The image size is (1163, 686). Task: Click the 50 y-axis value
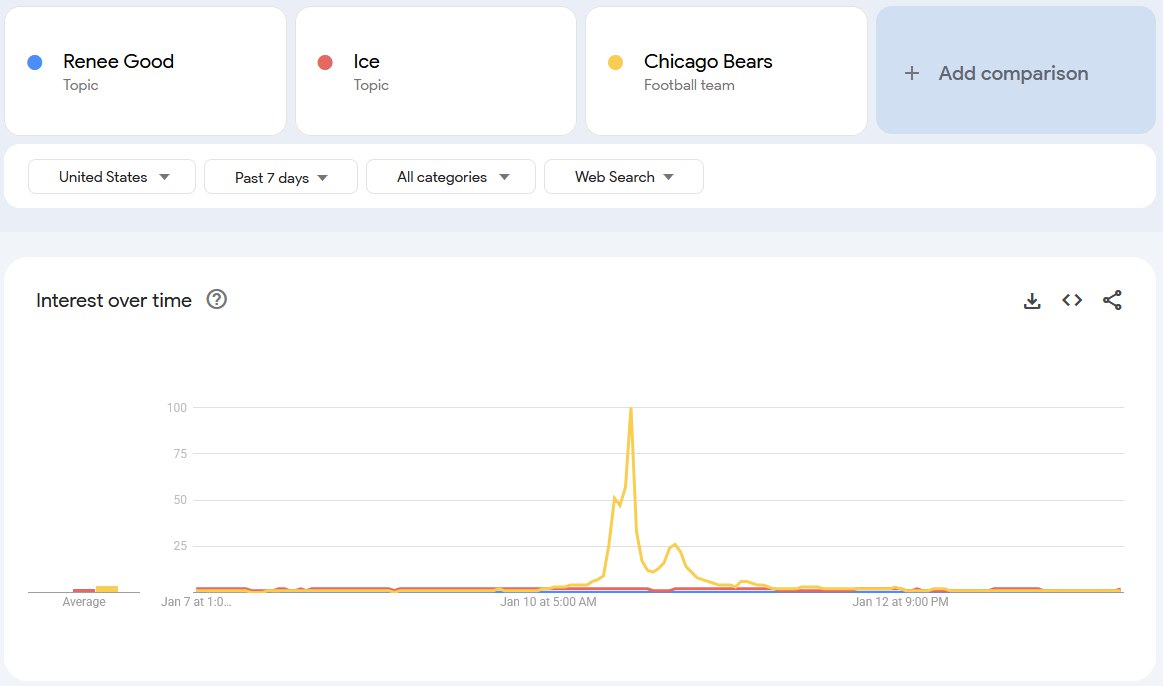click(180, 500)
